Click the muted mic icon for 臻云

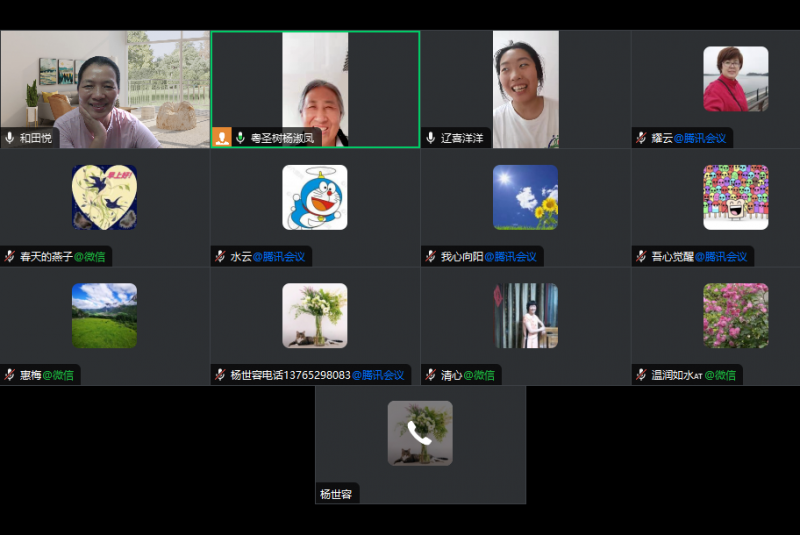[x=641, y=138]
